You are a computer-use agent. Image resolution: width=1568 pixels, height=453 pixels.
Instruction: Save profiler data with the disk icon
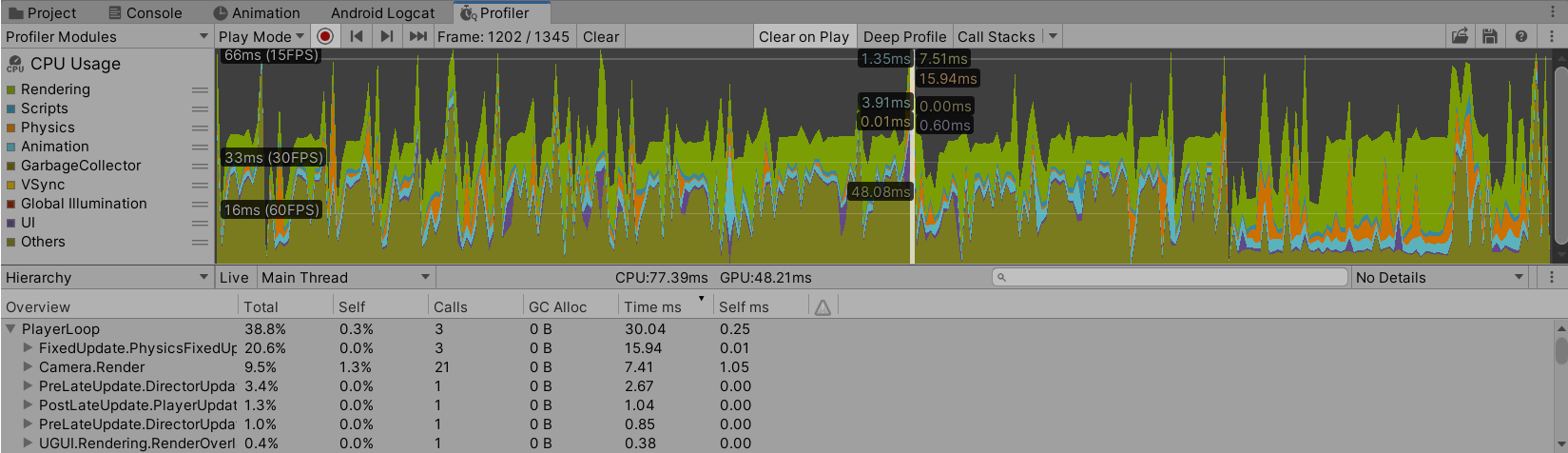click(1490, 36)
